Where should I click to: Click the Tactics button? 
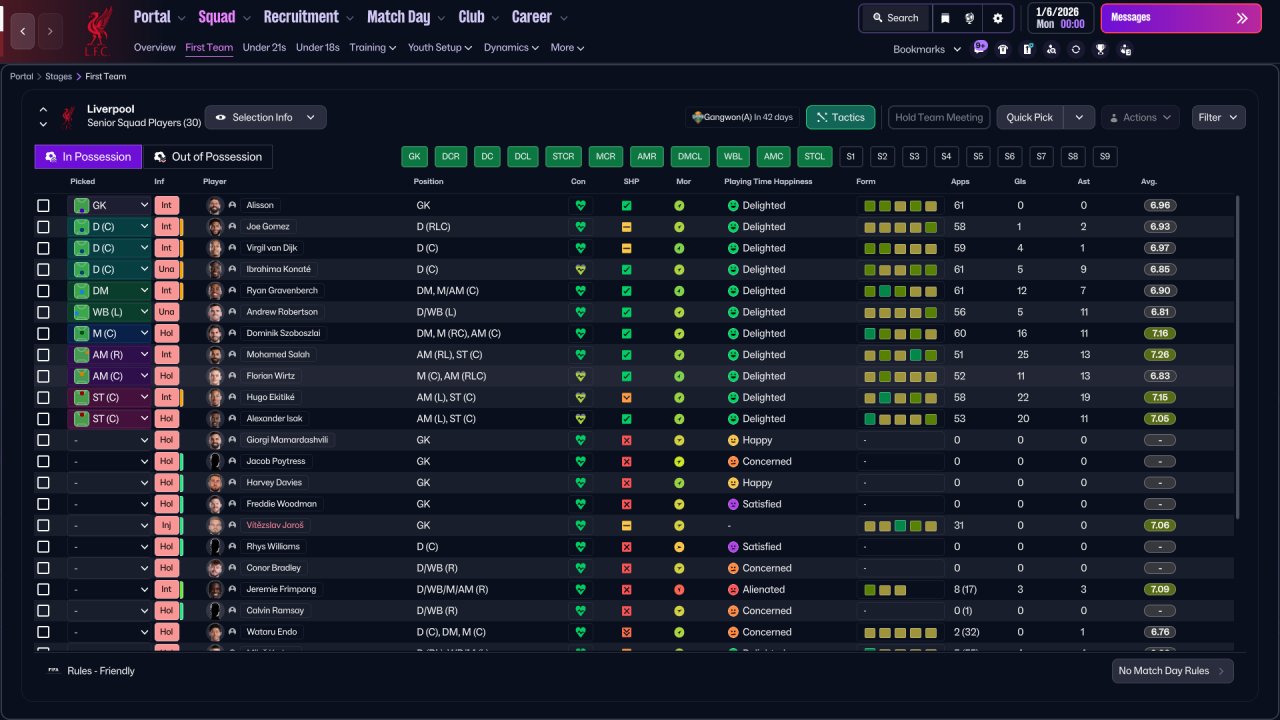pyautogui.click(x=840, y=118)
